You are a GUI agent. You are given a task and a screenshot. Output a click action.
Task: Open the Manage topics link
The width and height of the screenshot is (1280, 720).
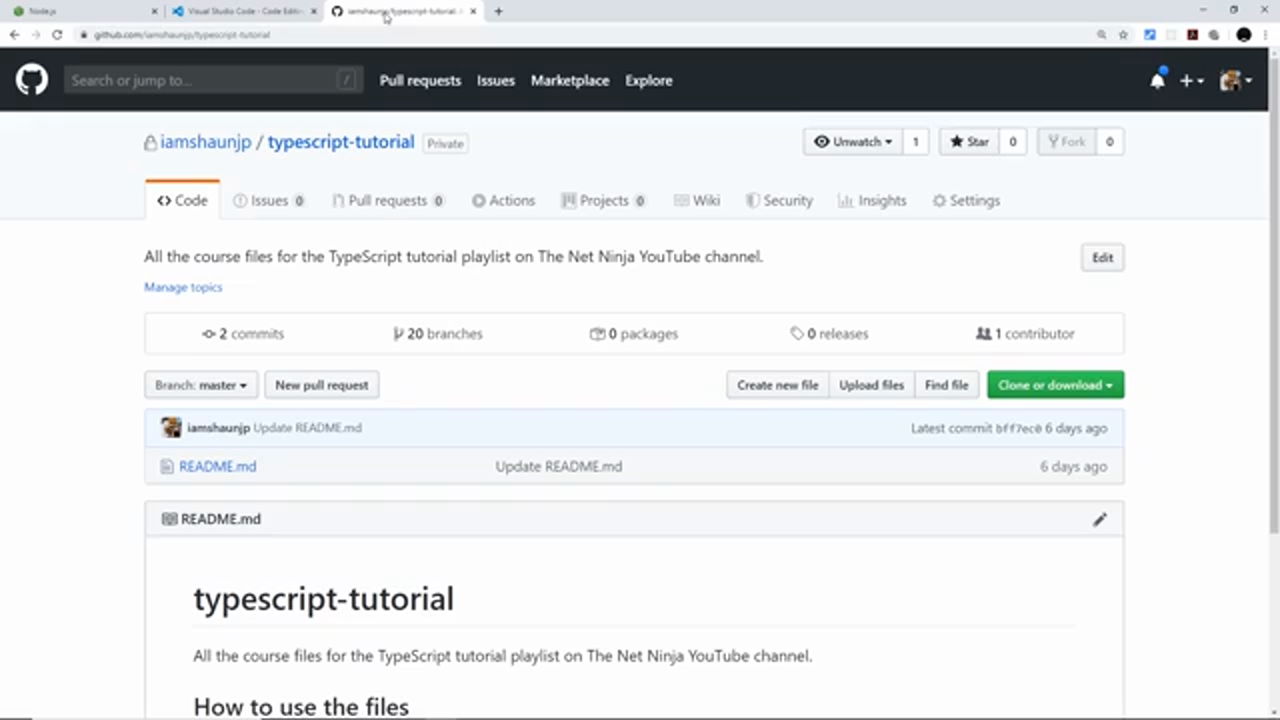click(x=183, y=287)
